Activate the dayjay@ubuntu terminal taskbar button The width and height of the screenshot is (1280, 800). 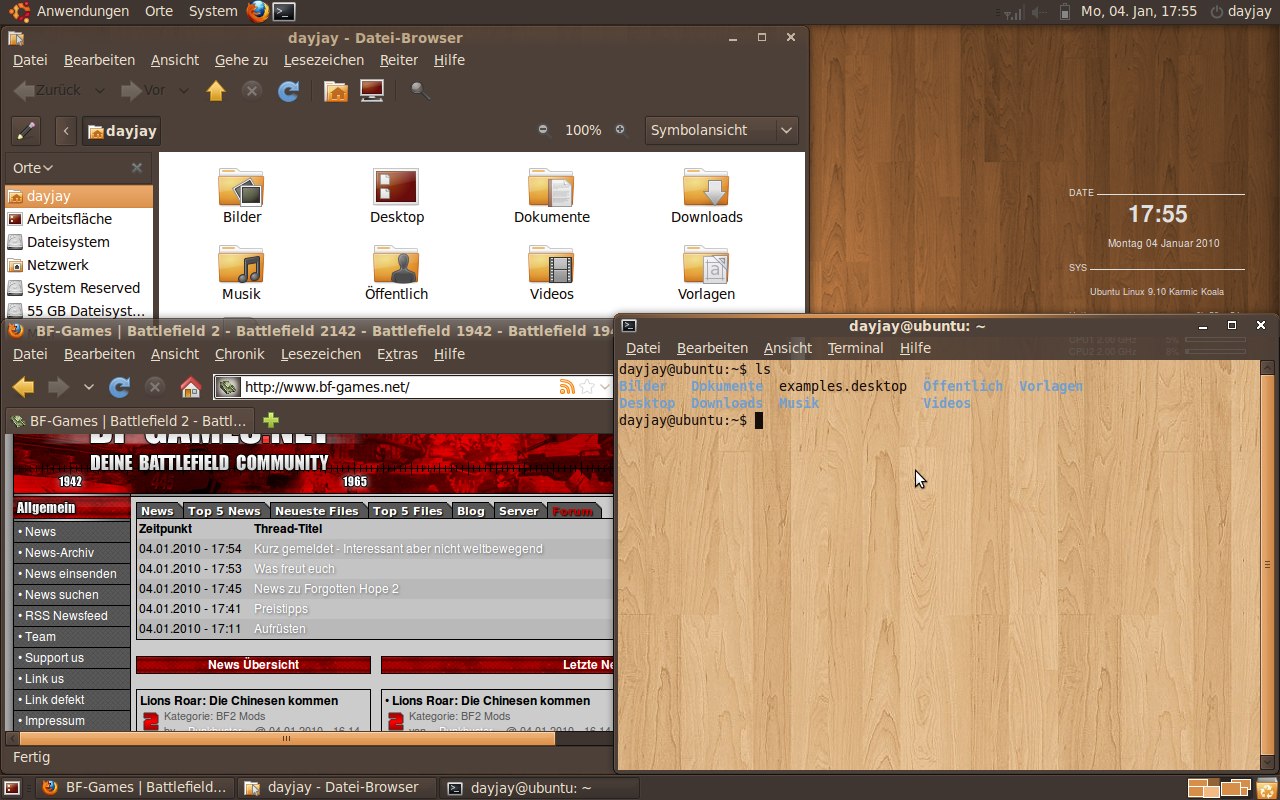tap(540, 788)
